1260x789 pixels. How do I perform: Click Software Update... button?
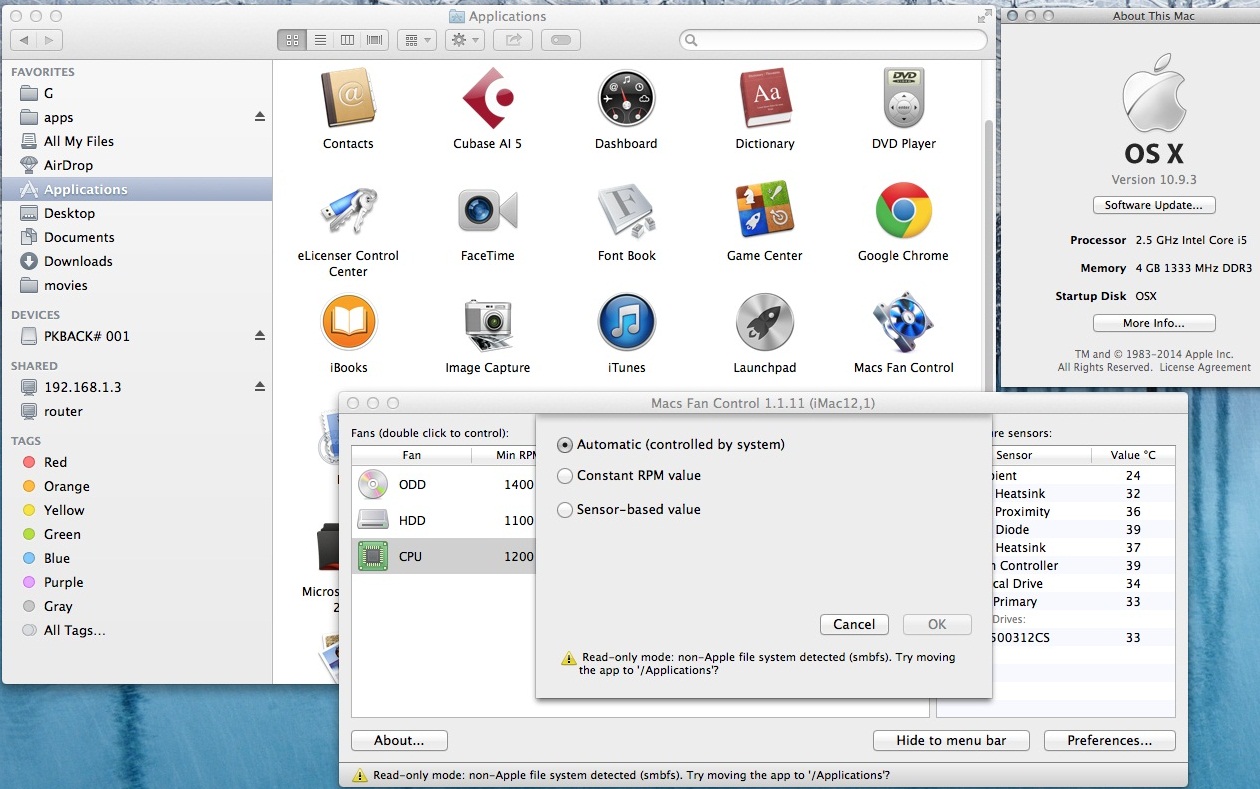pyautogui.click(x=1153, y=205)
